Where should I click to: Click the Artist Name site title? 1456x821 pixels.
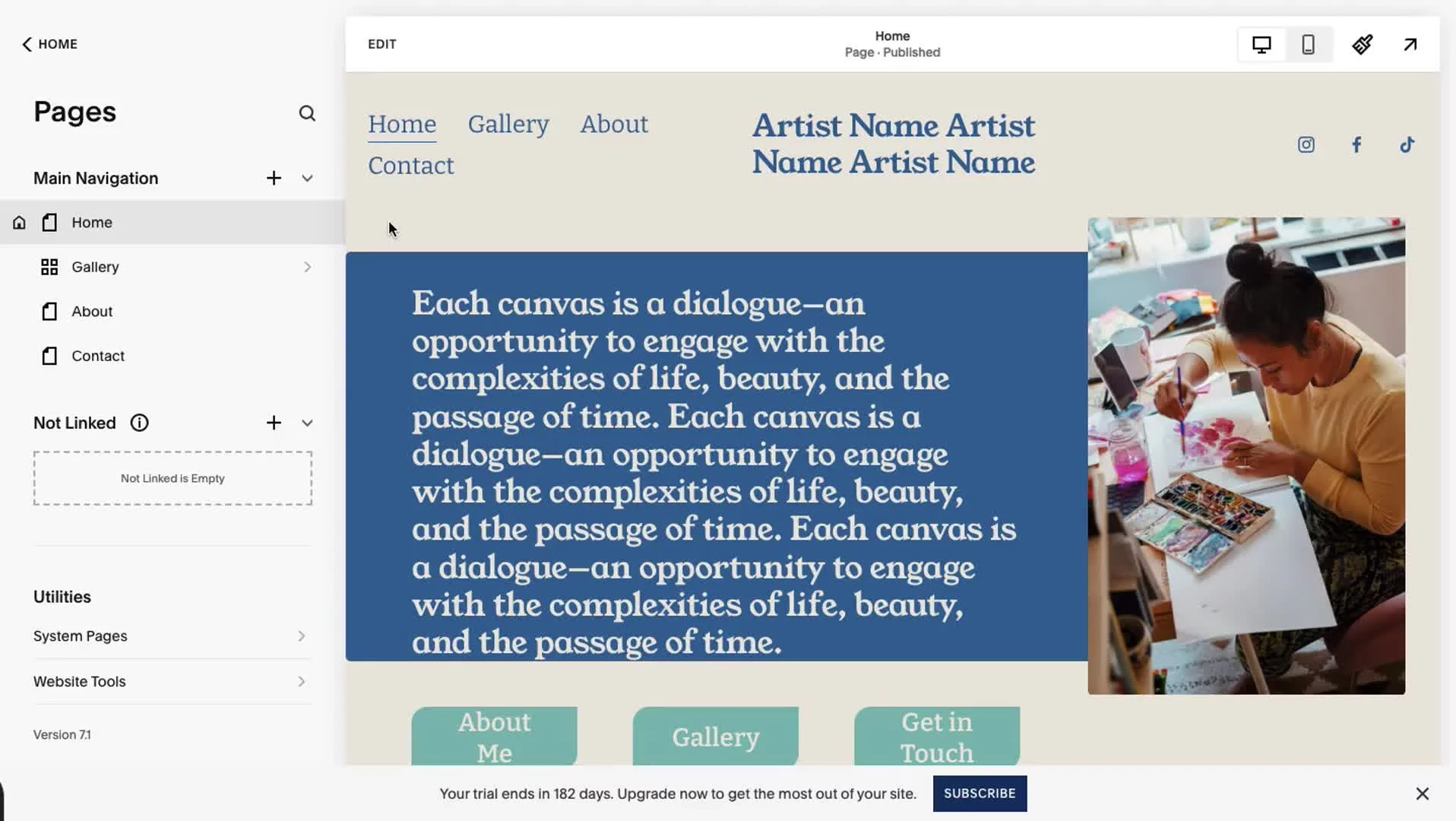point(894,144)
